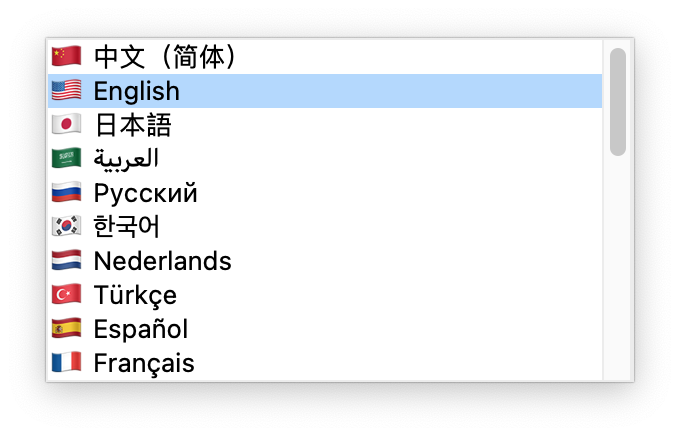Viewport: 680px width, 436px height.
Task: Select 中文（简体）language option
Action: (166, 56)
